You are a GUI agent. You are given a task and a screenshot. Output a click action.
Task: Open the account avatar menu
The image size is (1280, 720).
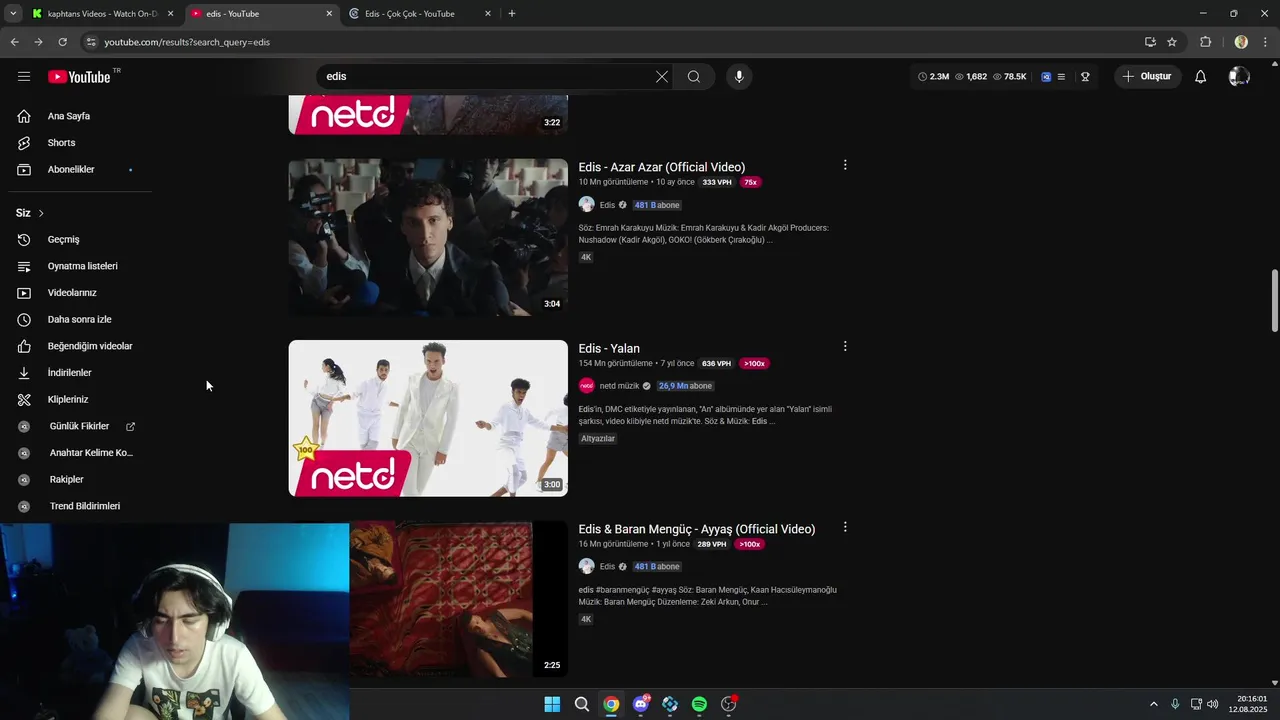(x=1239, y=76)
